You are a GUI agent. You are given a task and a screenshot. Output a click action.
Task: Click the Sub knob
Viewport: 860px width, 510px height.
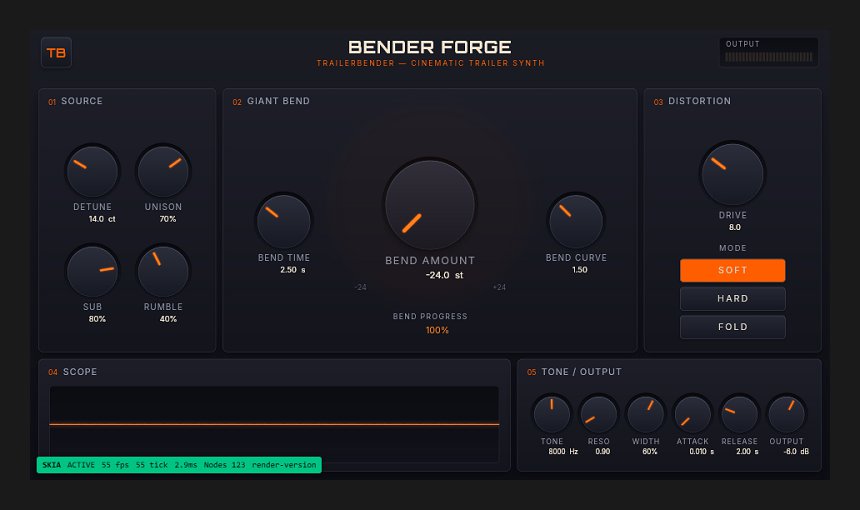(x=92, y=271)
